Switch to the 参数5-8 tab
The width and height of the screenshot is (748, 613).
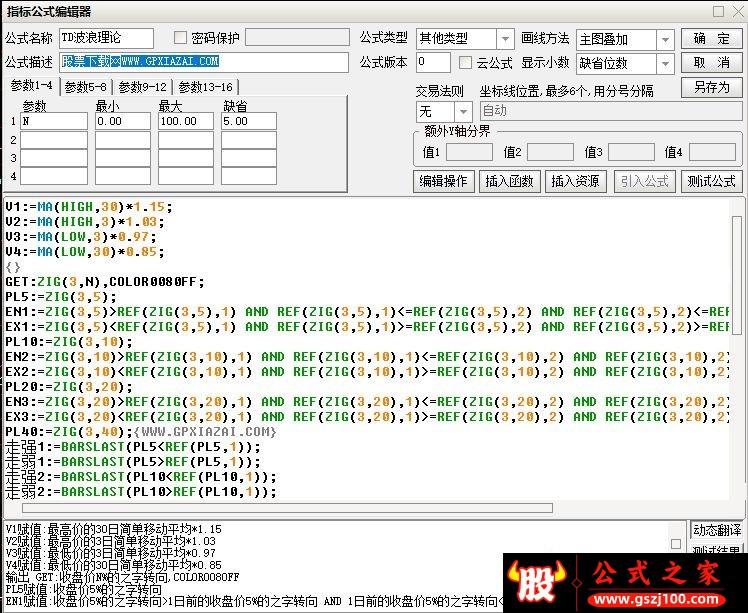pyautogui.click(x=88, y=87)
